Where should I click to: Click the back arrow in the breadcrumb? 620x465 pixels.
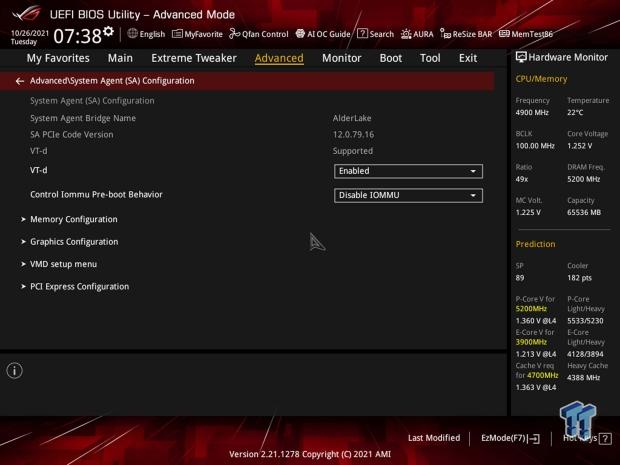coord(19,81)
